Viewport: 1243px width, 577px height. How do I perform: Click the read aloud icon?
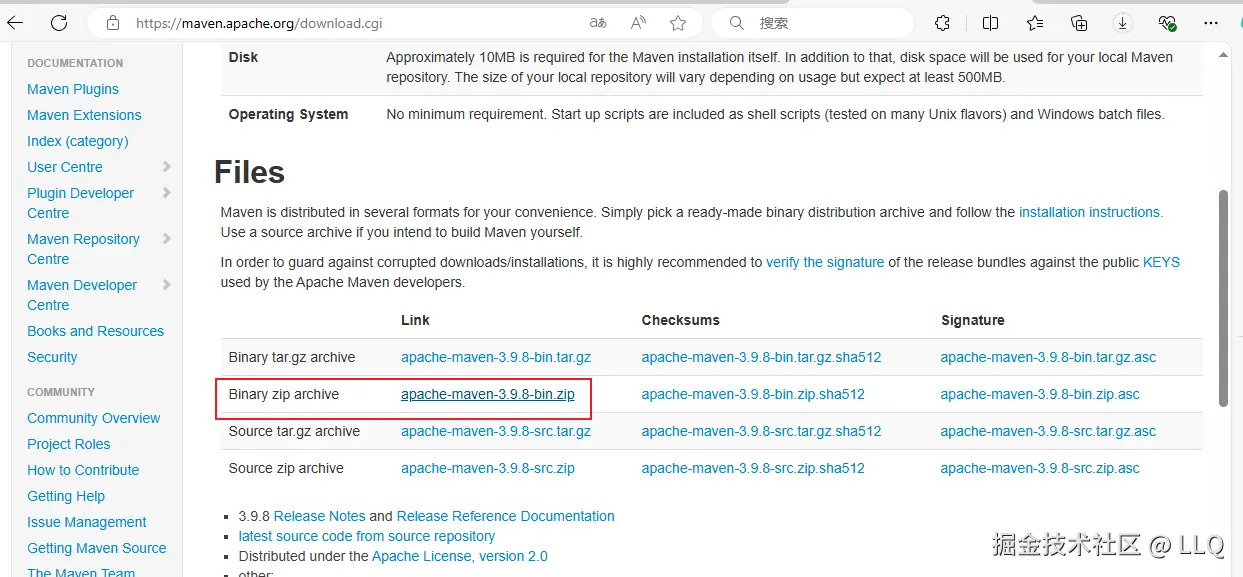(x=639, y=22)
